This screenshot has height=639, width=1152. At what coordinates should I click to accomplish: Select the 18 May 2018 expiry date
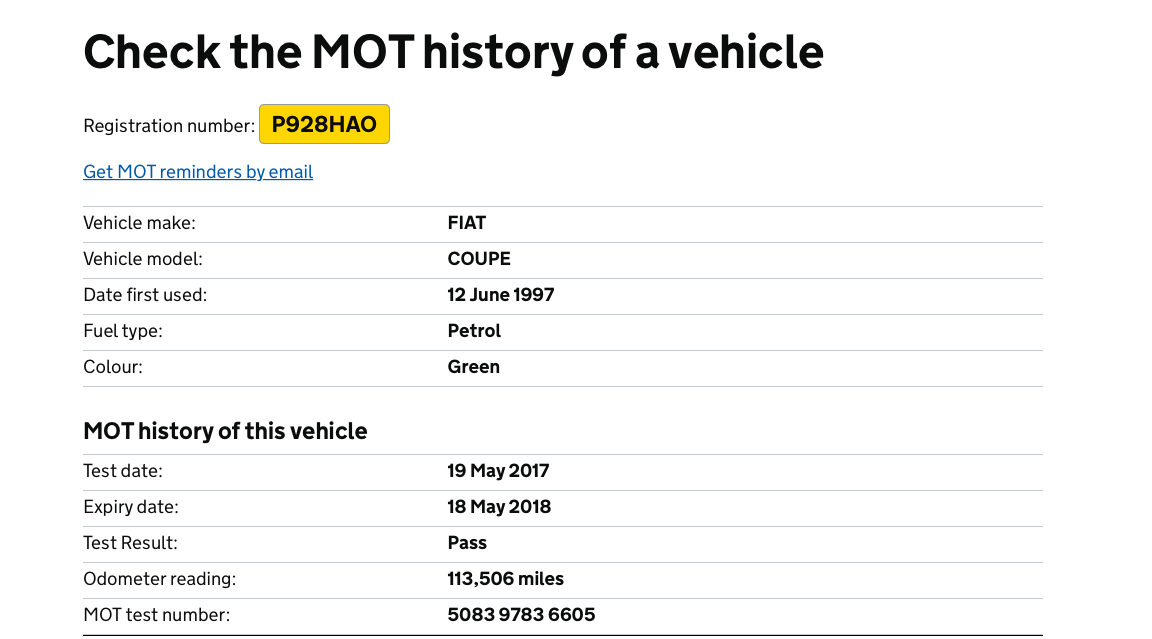[x=499, y=507]
